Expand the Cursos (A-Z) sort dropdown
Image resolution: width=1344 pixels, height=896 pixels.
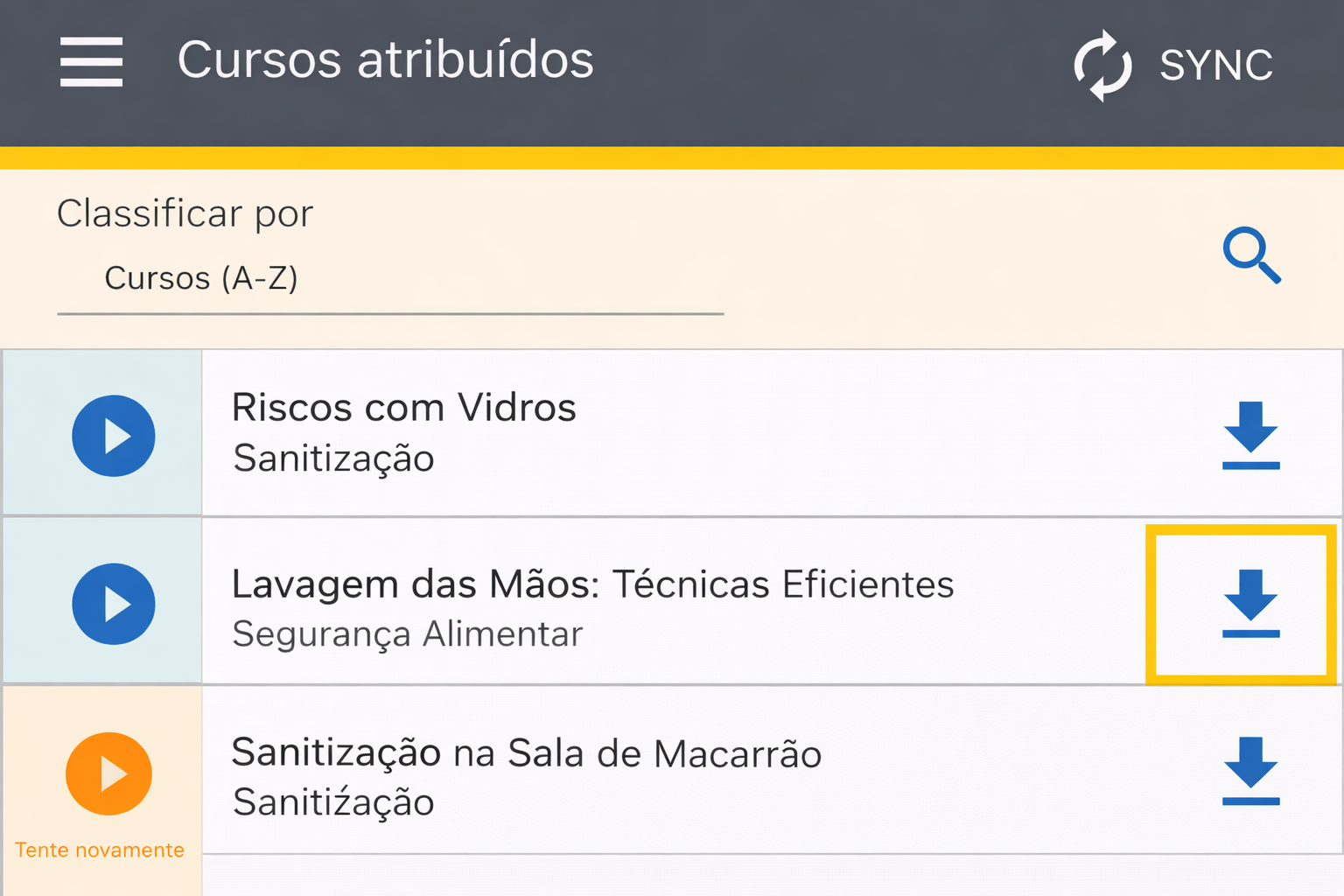point(389,278)
